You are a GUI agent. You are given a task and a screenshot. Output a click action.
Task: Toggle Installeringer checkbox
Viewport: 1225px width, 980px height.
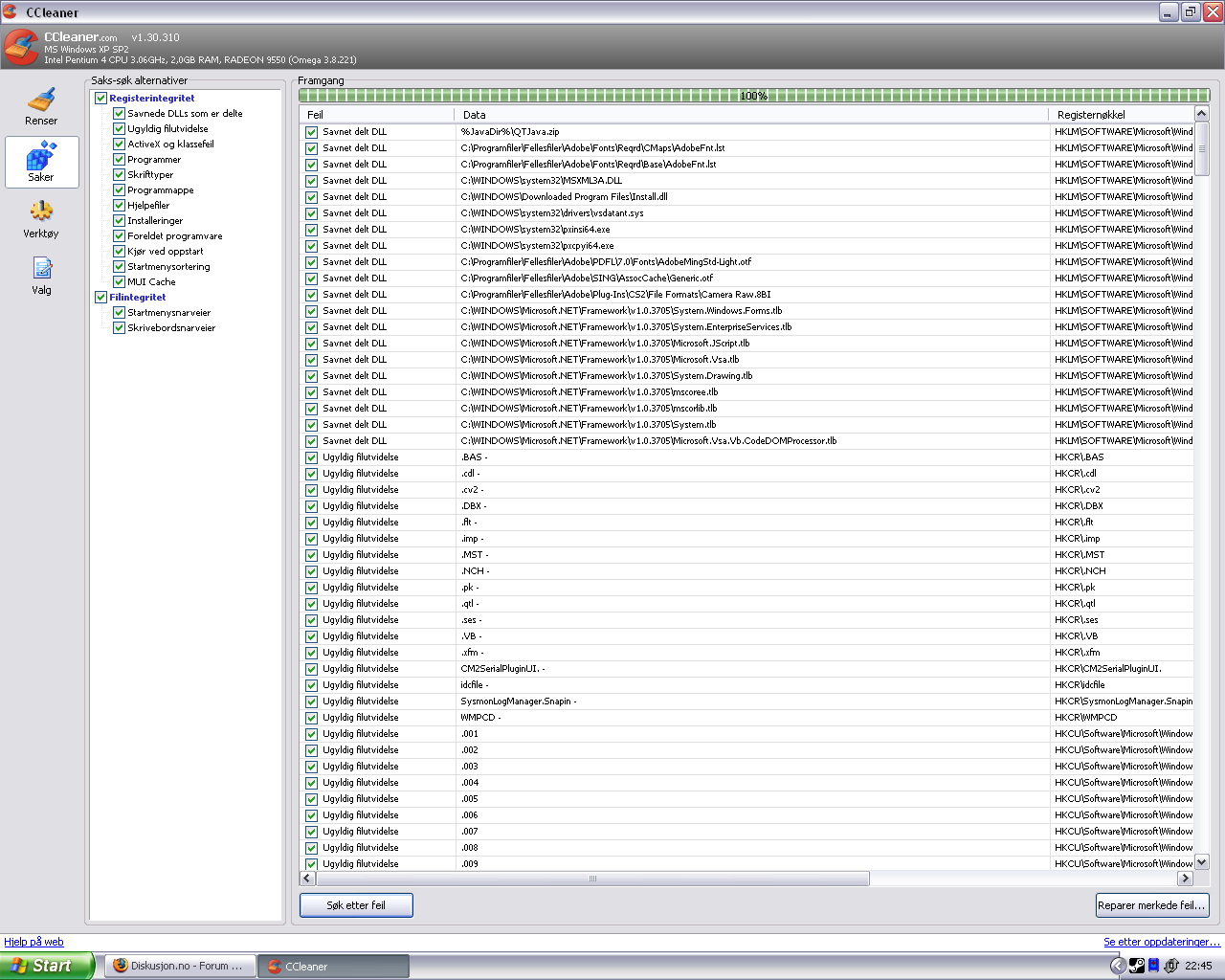[x=119, y=220]
